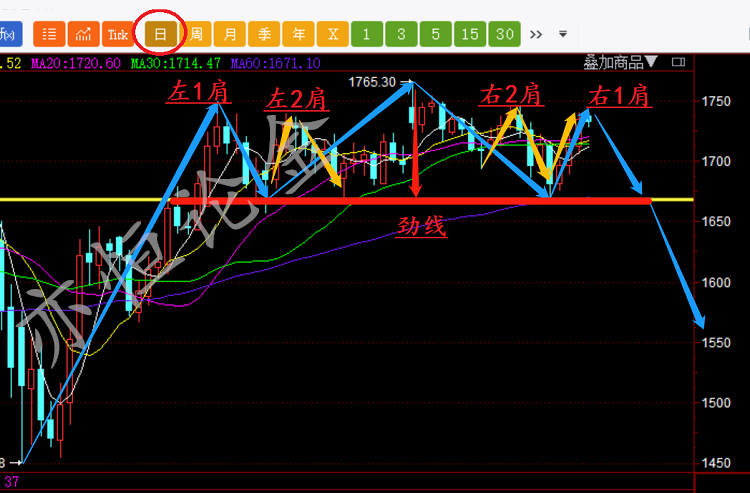Select the daily (日) period button
750x493 pixels.
160,34
